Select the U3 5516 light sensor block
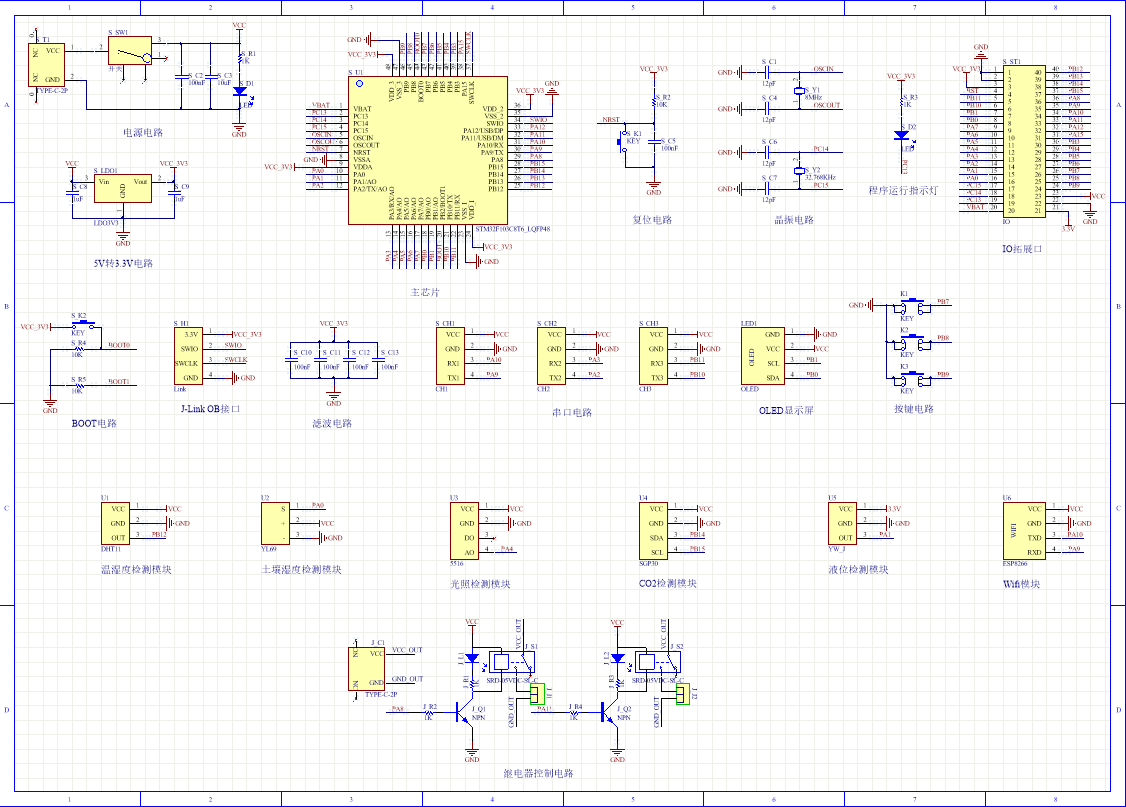 click(x=465, y=531)
